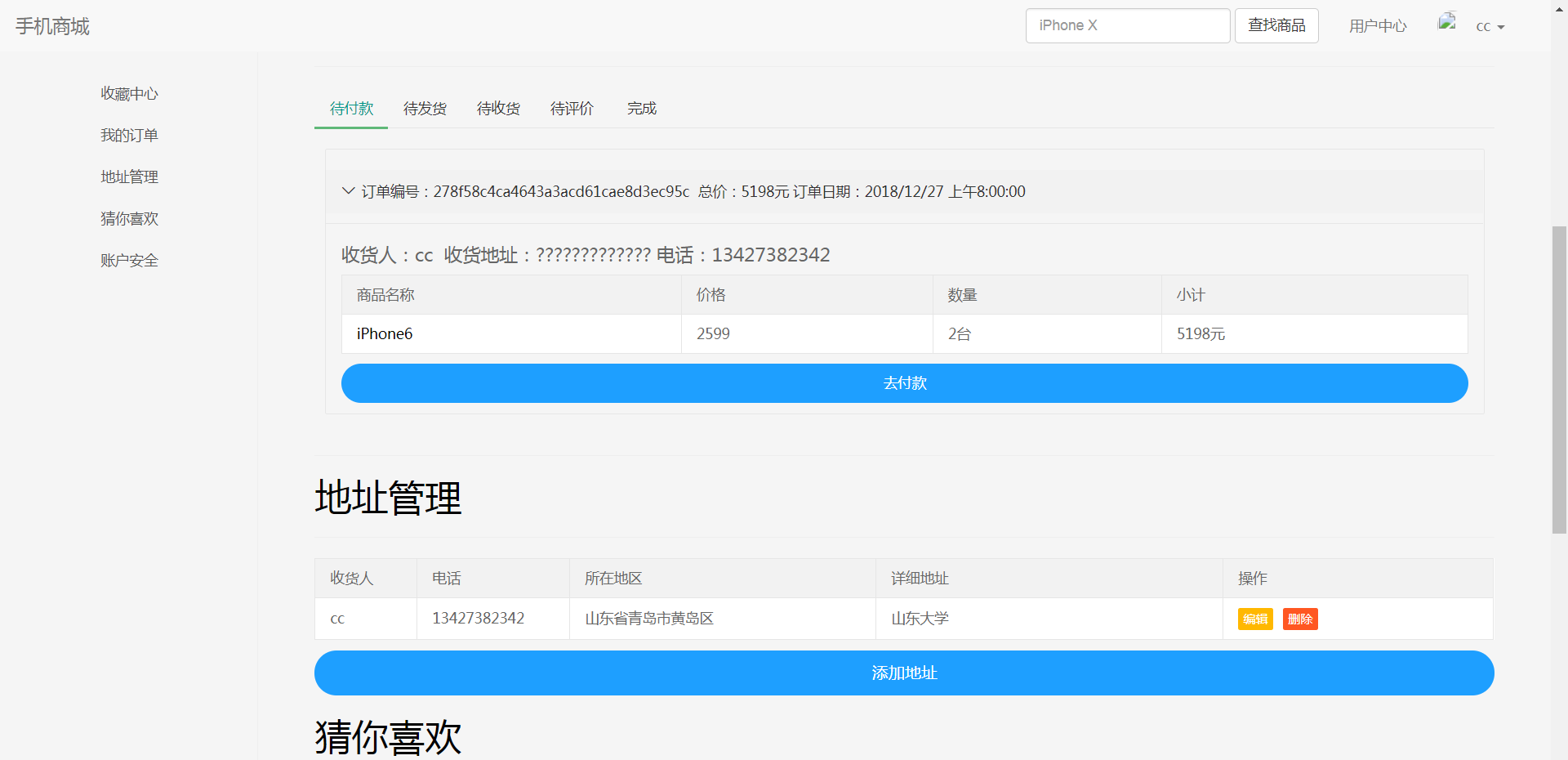
Task: Click the iPhone X search input field
Action: point(1127,25)
